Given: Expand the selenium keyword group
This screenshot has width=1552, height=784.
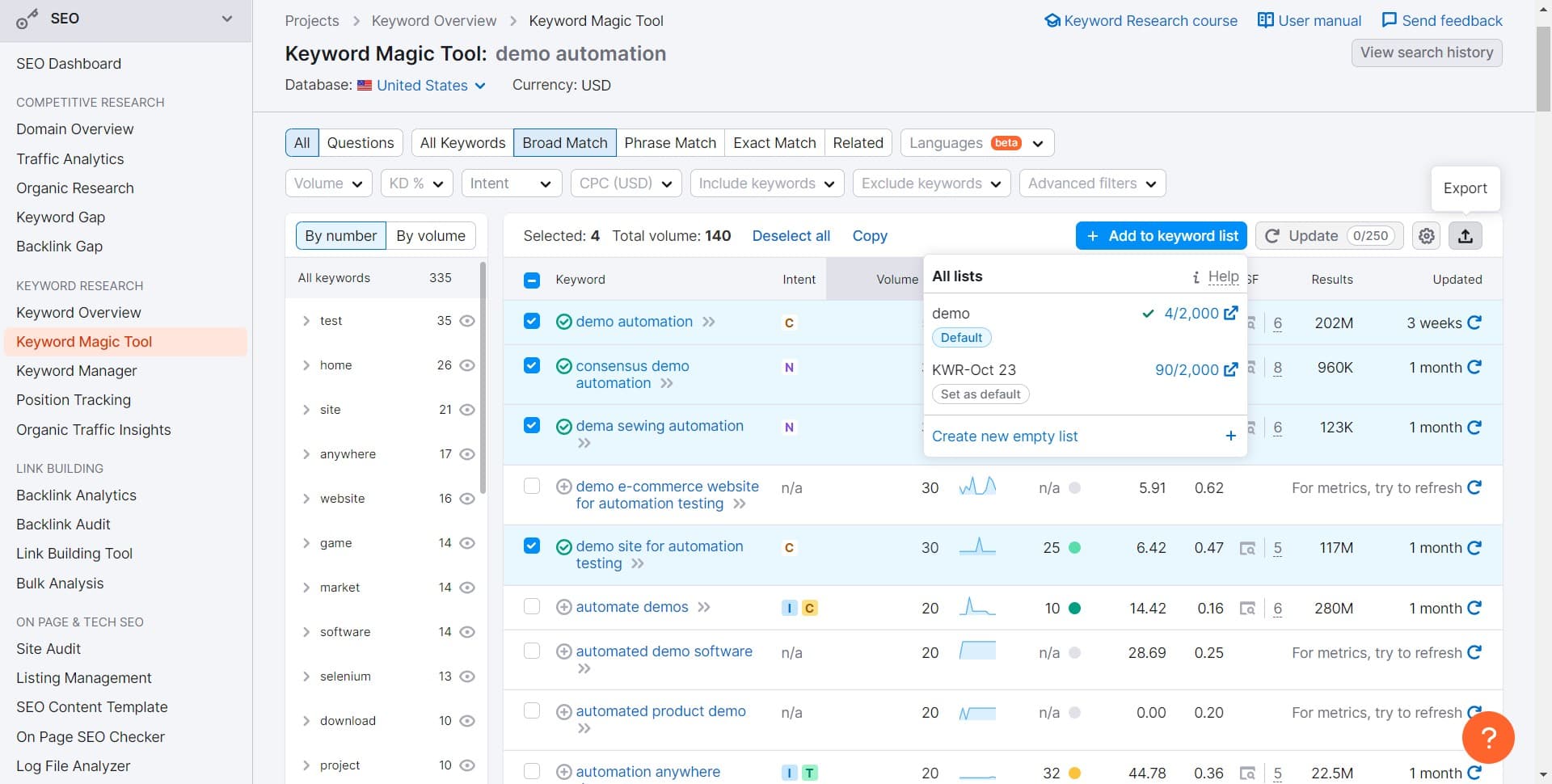Looking at the screenshot, I should pos(306,677).
